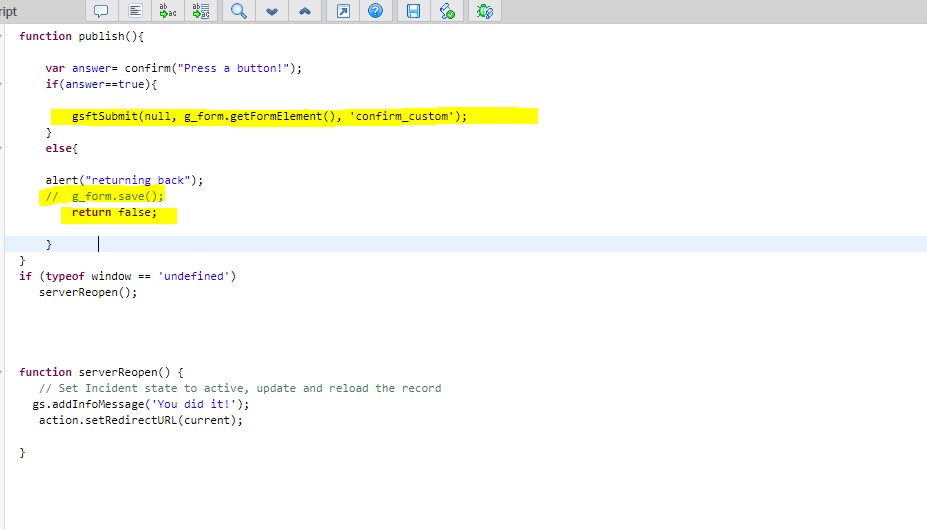The height and width of the screenshot is (530, 927).
Task: Jump to previous match with up arrow
Action: 304,11
